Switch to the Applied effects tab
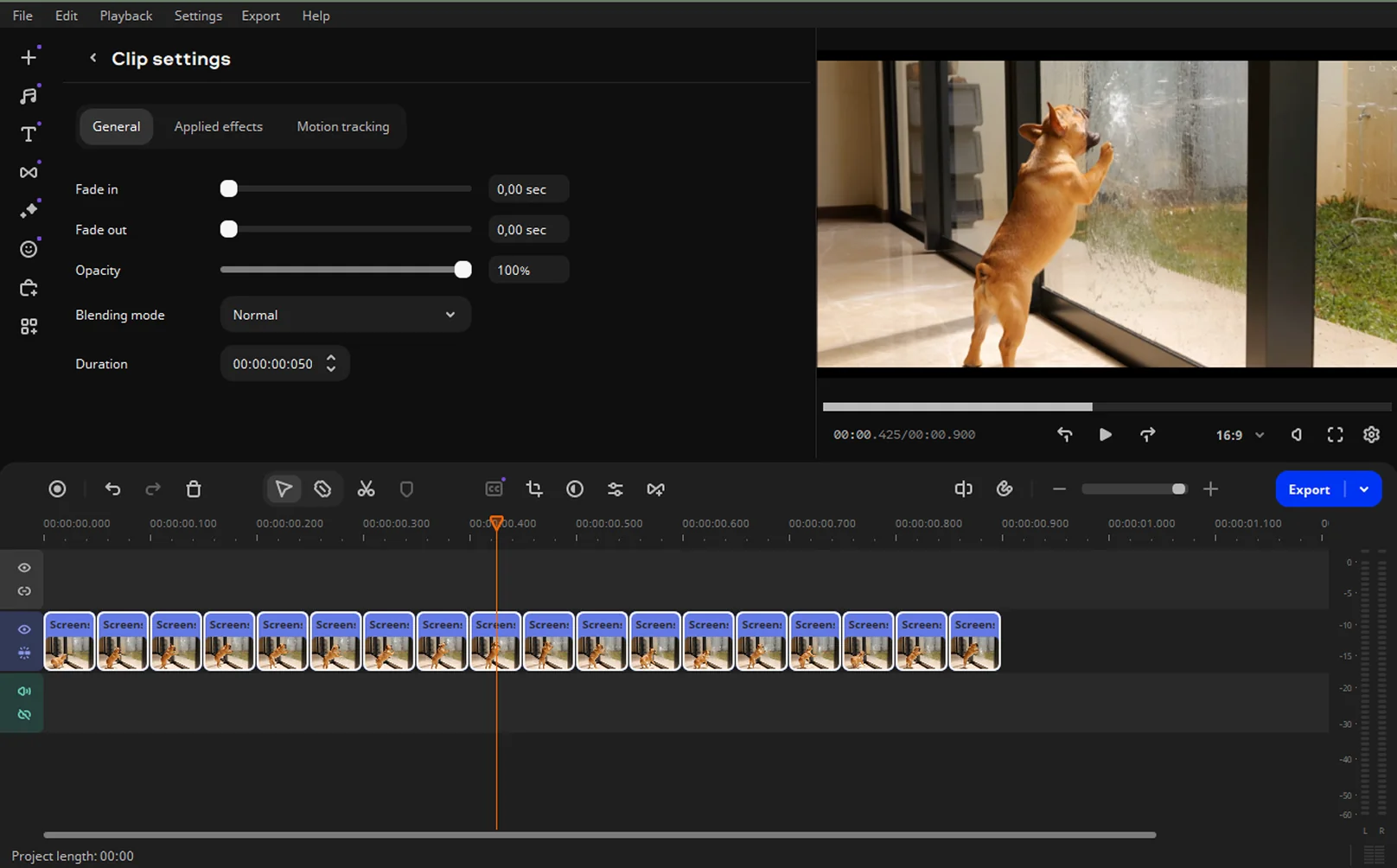Viewport: 1397px width, 868px height. tap(218, 126)
